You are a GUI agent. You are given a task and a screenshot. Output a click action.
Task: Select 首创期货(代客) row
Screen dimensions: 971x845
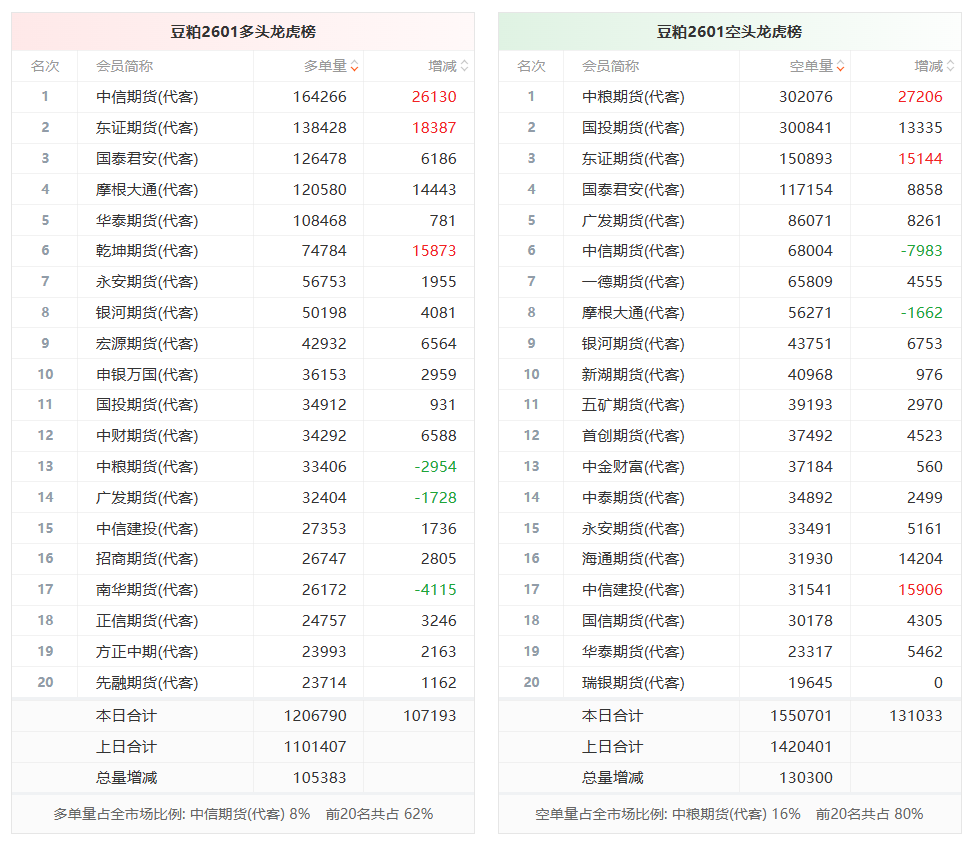point(729,436)
